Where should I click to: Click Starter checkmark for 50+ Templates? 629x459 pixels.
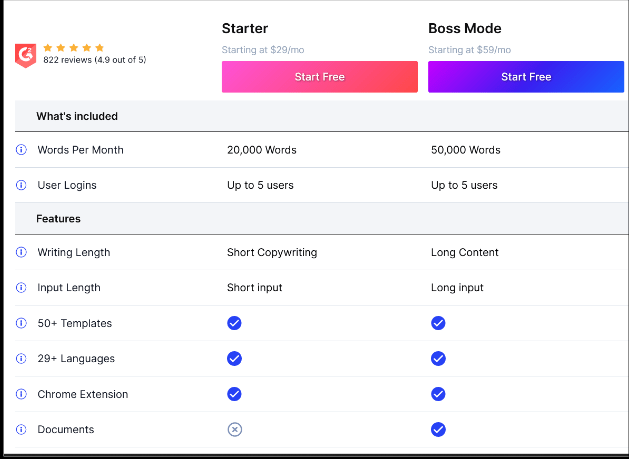[234, 323]
